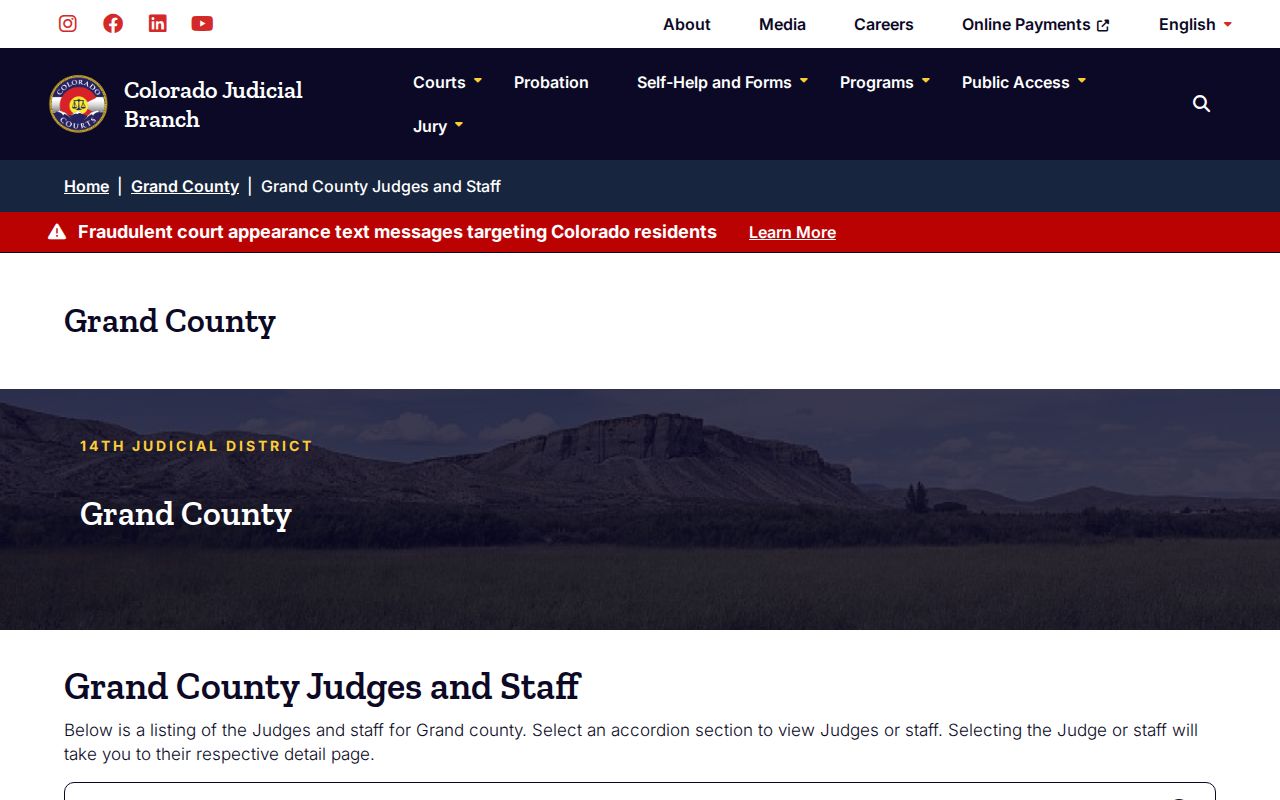This screenshot has height=800, width=1280.
Task: Open the Probation menu item
Action: point(551,82)
